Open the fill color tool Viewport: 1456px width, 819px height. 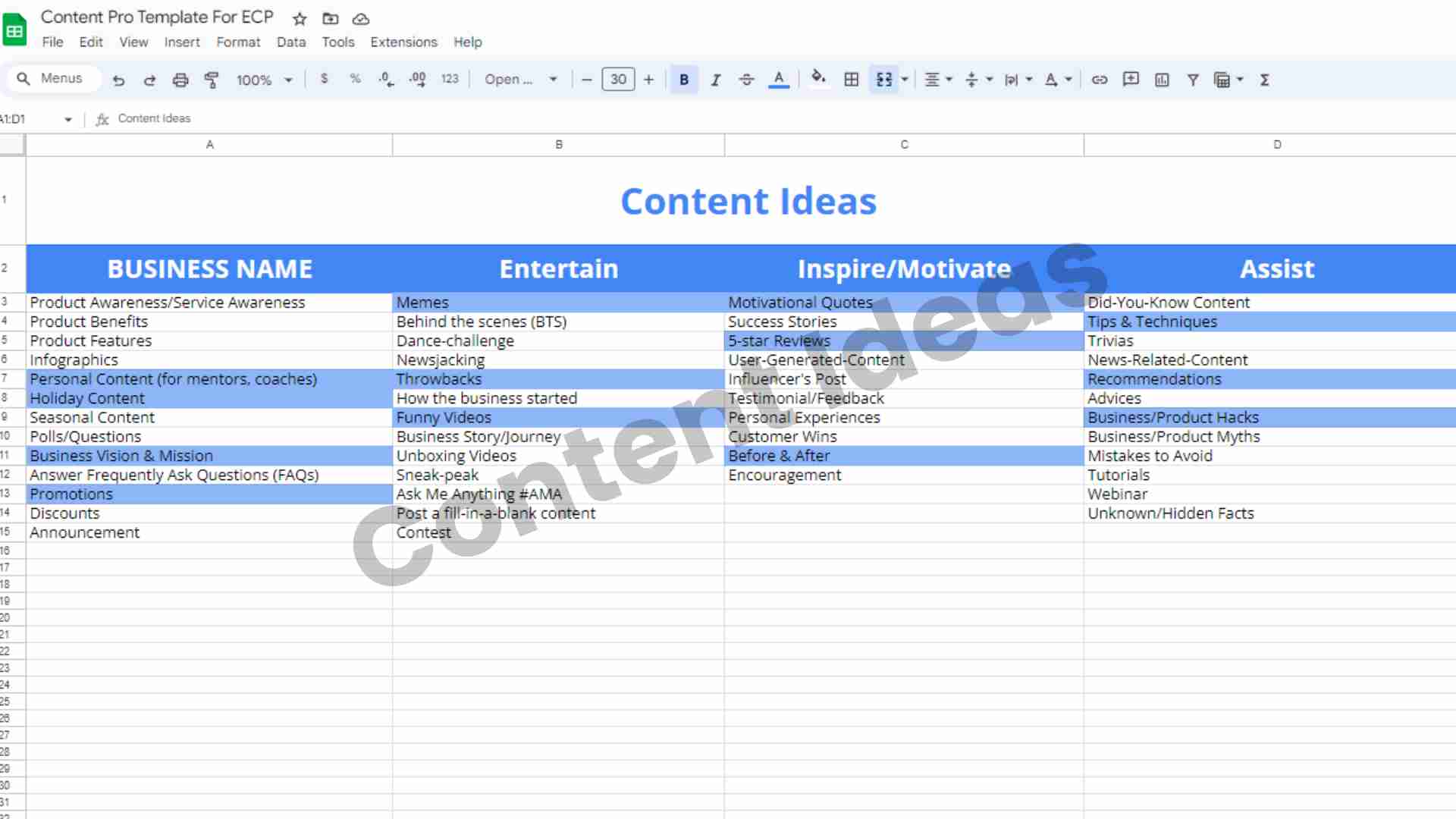[818, 78]
